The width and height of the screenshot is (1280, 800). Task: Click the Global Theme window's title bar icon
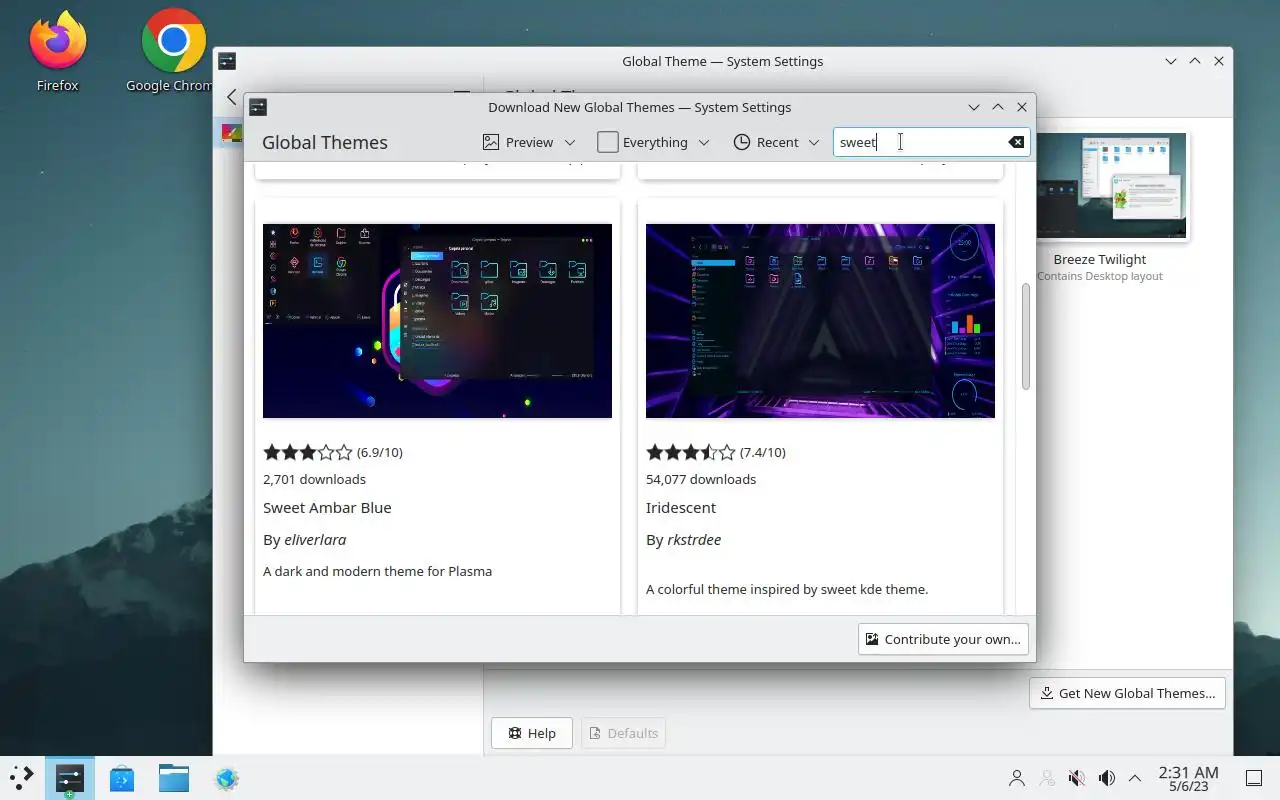pyautogui.click(x=227, y=61)
